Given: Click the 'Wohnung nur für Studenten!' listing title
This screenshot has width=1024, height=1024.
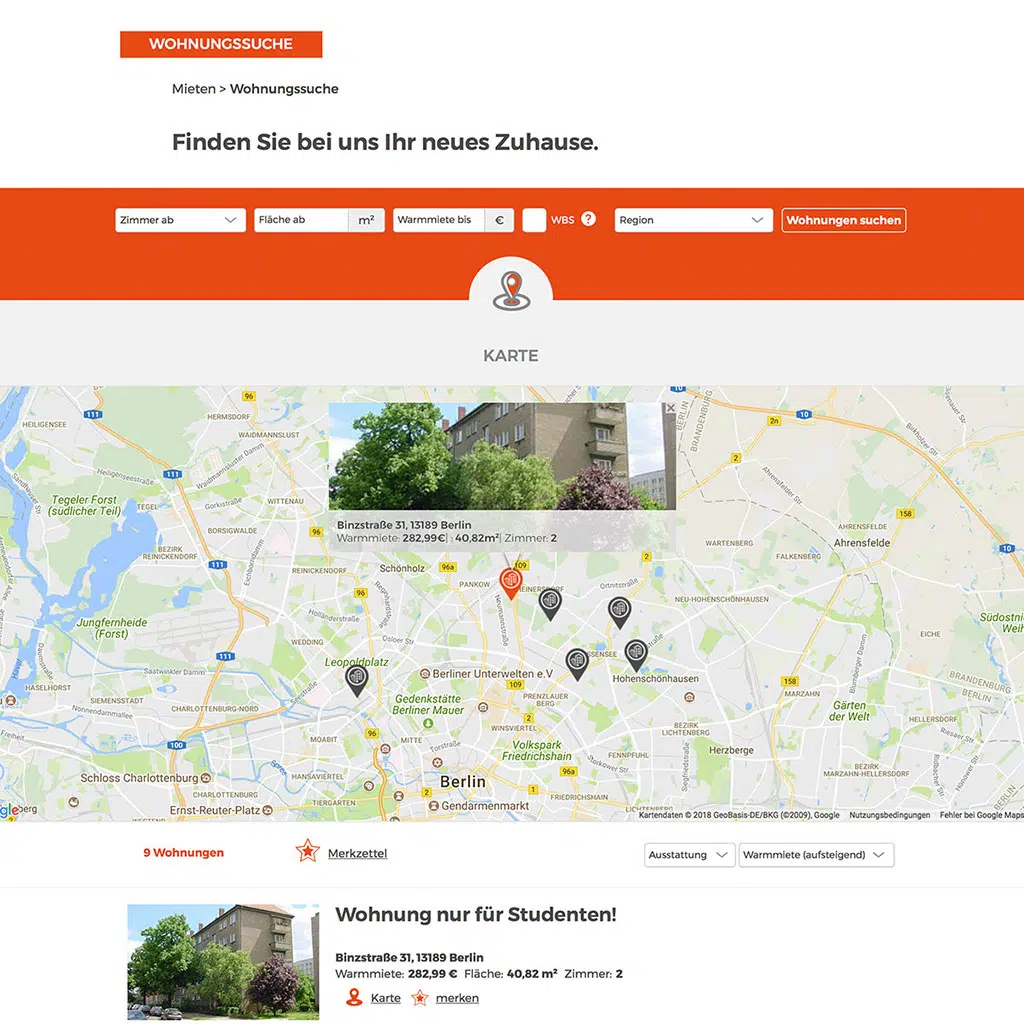Looking at the screenshot, I should coord(476,914).
